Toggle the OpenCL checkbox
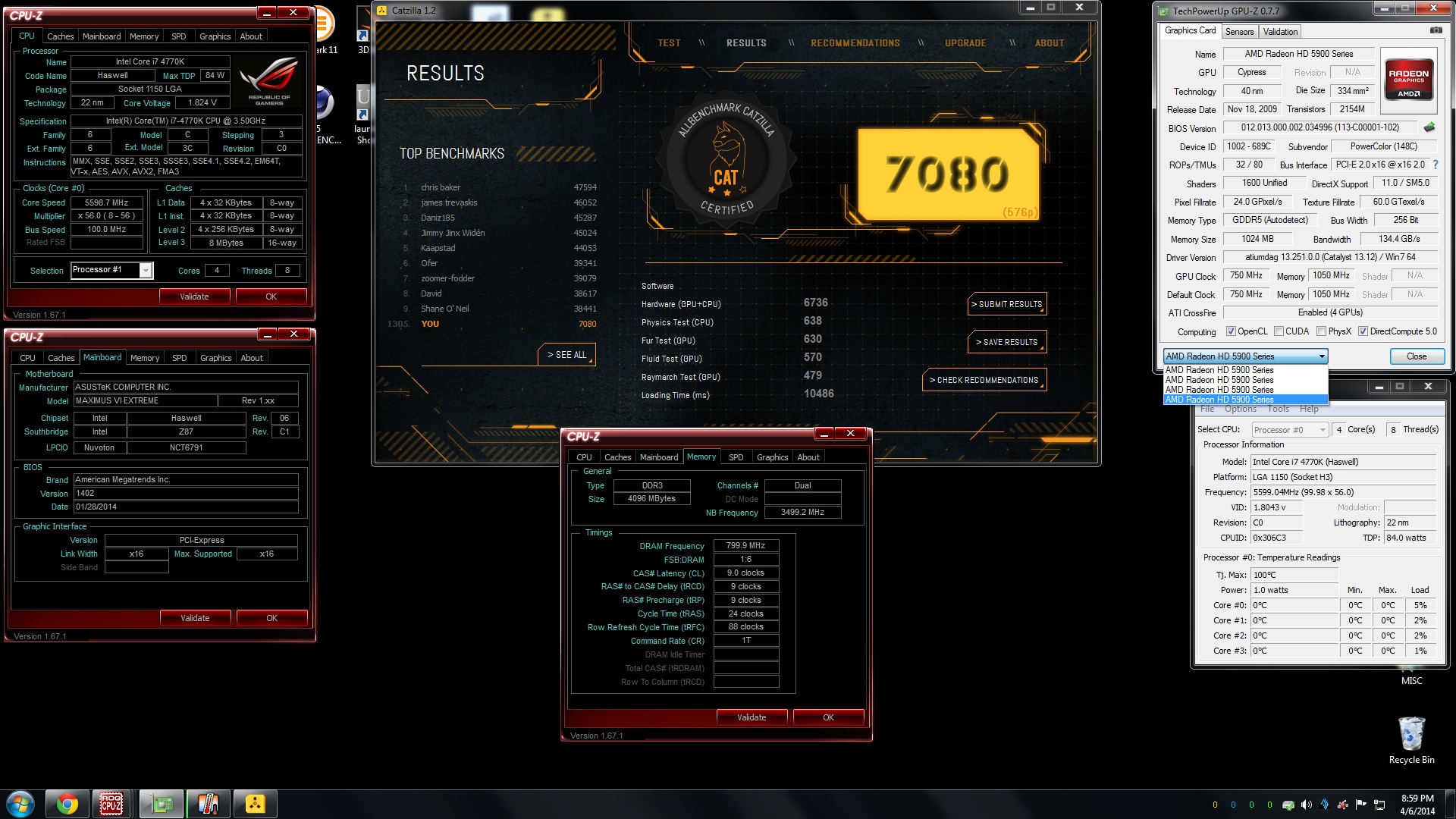1456x819 pixels. 1231,331
